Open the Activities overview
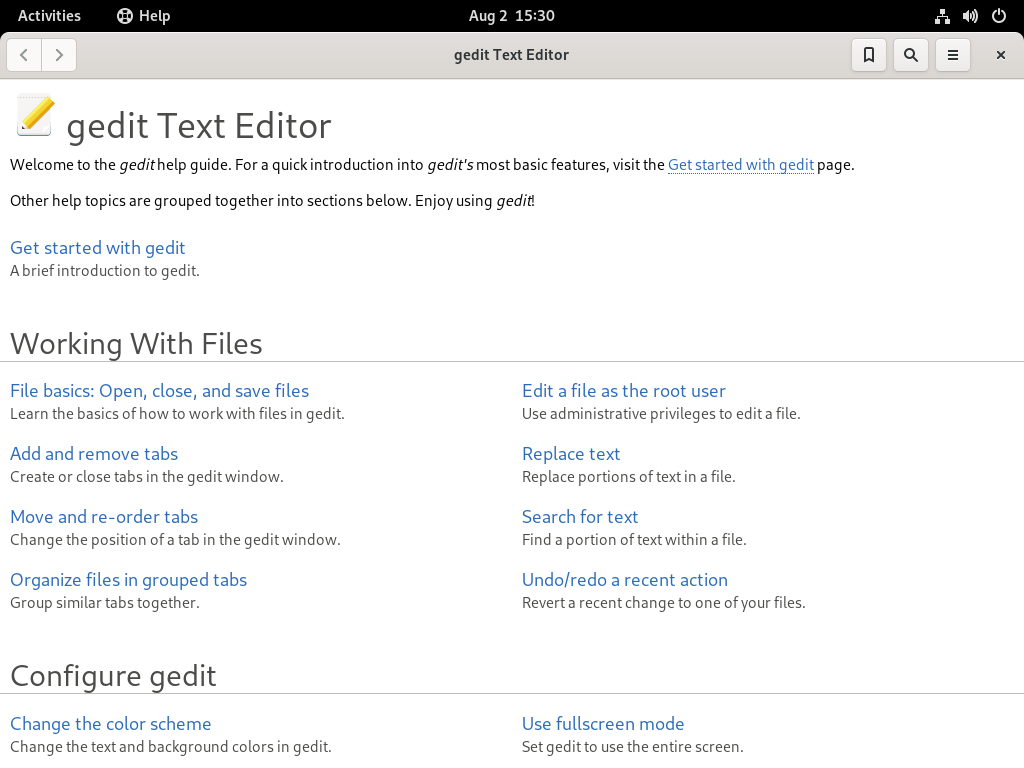Image resolution: width=1024 pixels, height=768 pixels. coord(49,16)
